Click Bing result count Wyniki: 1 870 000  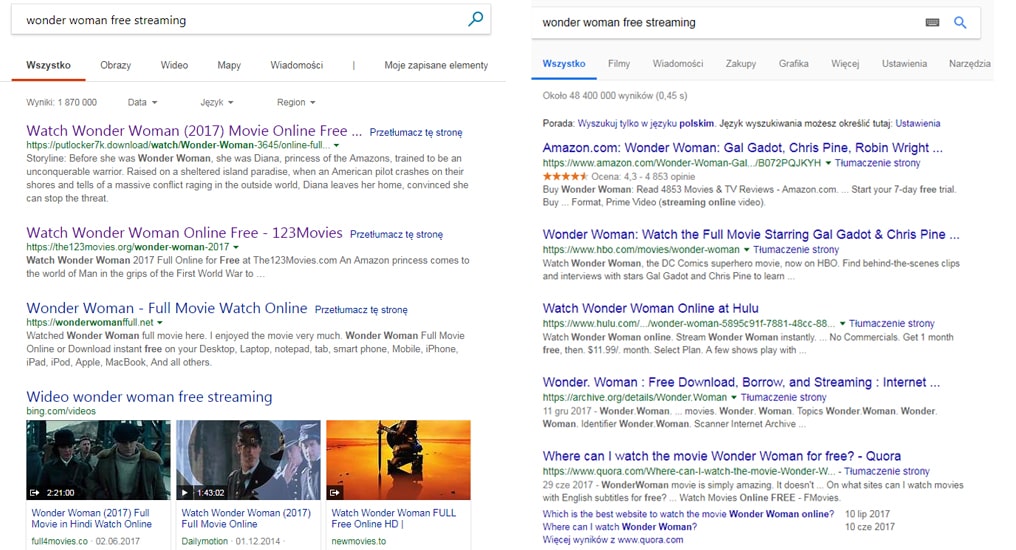point(62,102)
